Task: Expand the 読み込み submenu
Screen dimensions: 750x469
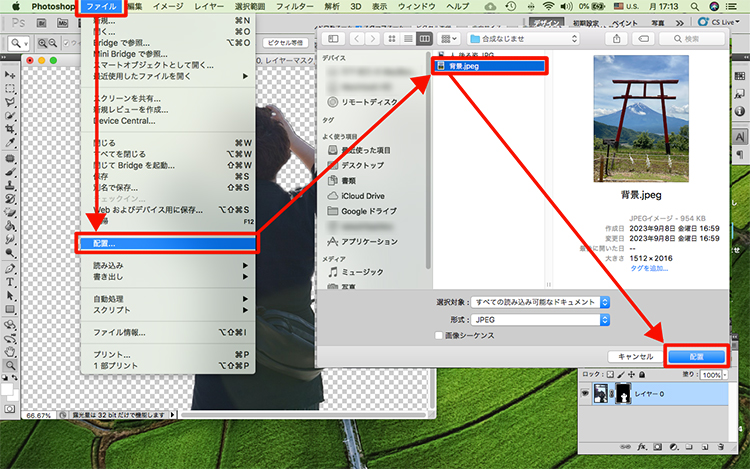Action: pyautogui.click(x=168, y=265)
